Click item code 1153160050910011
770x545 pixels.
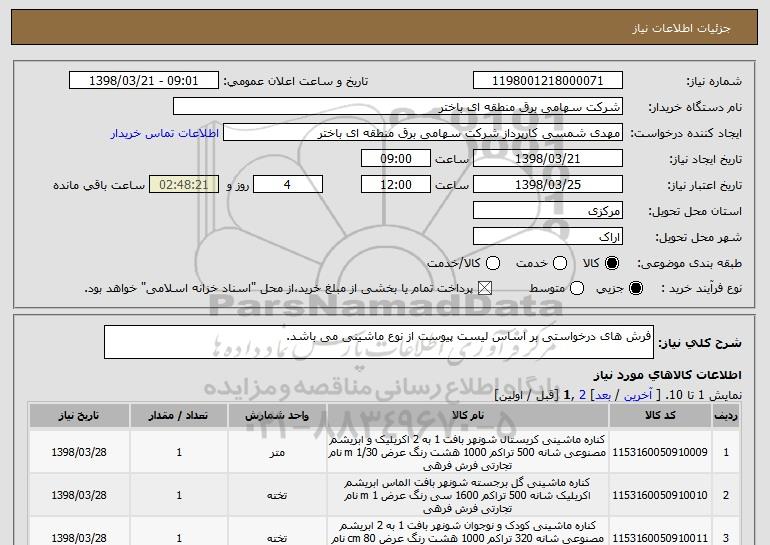tap(660, 538)
